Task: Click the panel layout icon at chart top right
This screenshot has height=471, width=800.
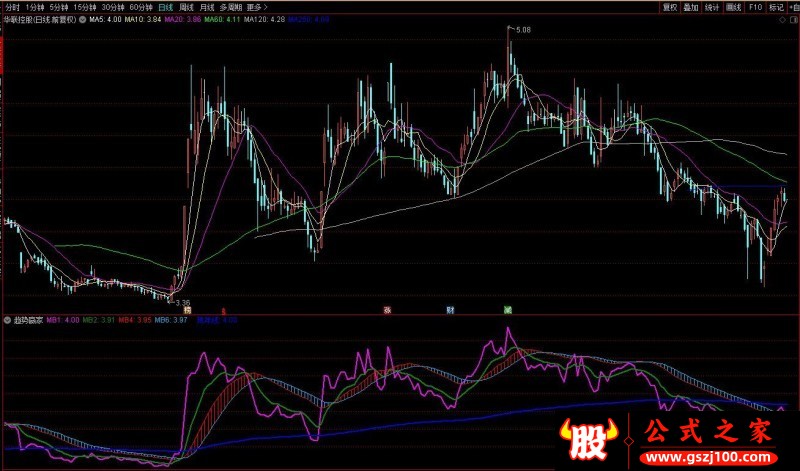Action: (x=793, y=19)
